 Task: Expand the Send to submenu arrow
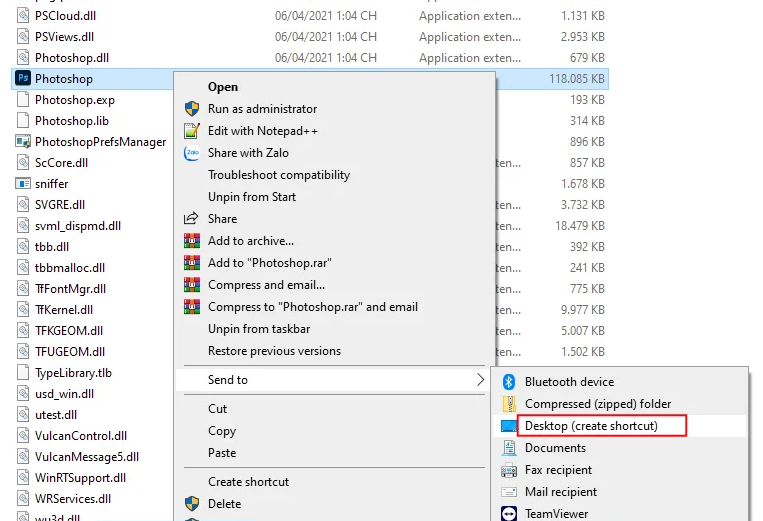(x=480, y=380)
